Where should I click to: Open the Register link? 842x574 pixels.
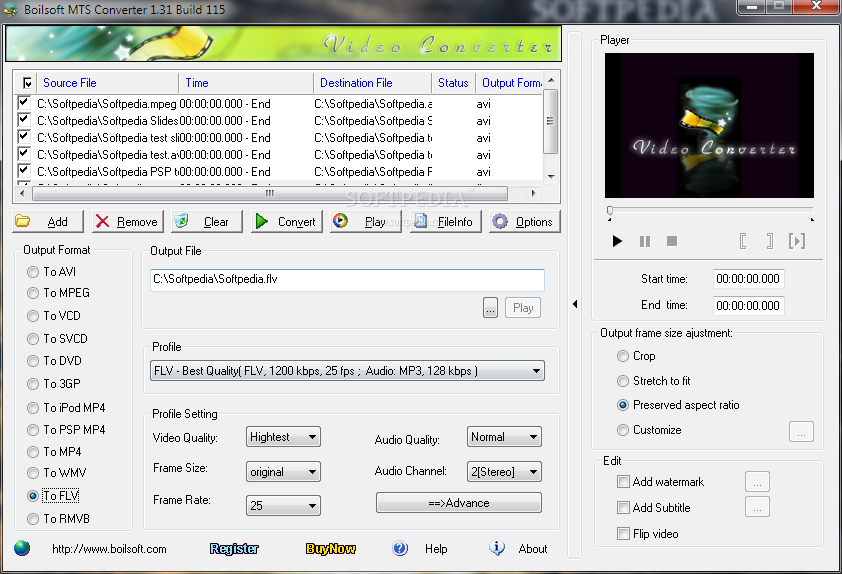(x=234, y=548)
